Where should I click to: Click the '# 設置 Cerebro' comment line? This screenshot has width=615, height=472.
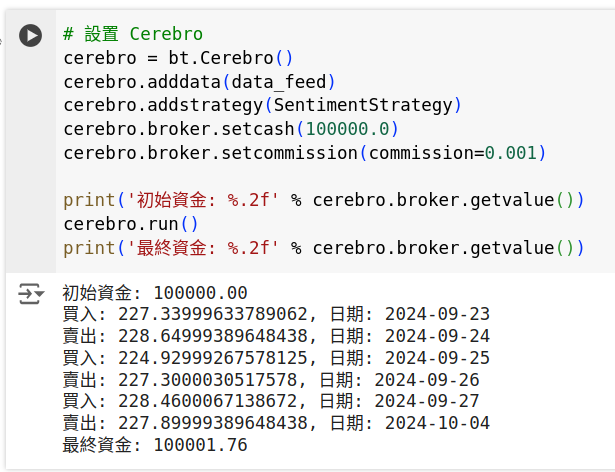(x=133, y=34)
